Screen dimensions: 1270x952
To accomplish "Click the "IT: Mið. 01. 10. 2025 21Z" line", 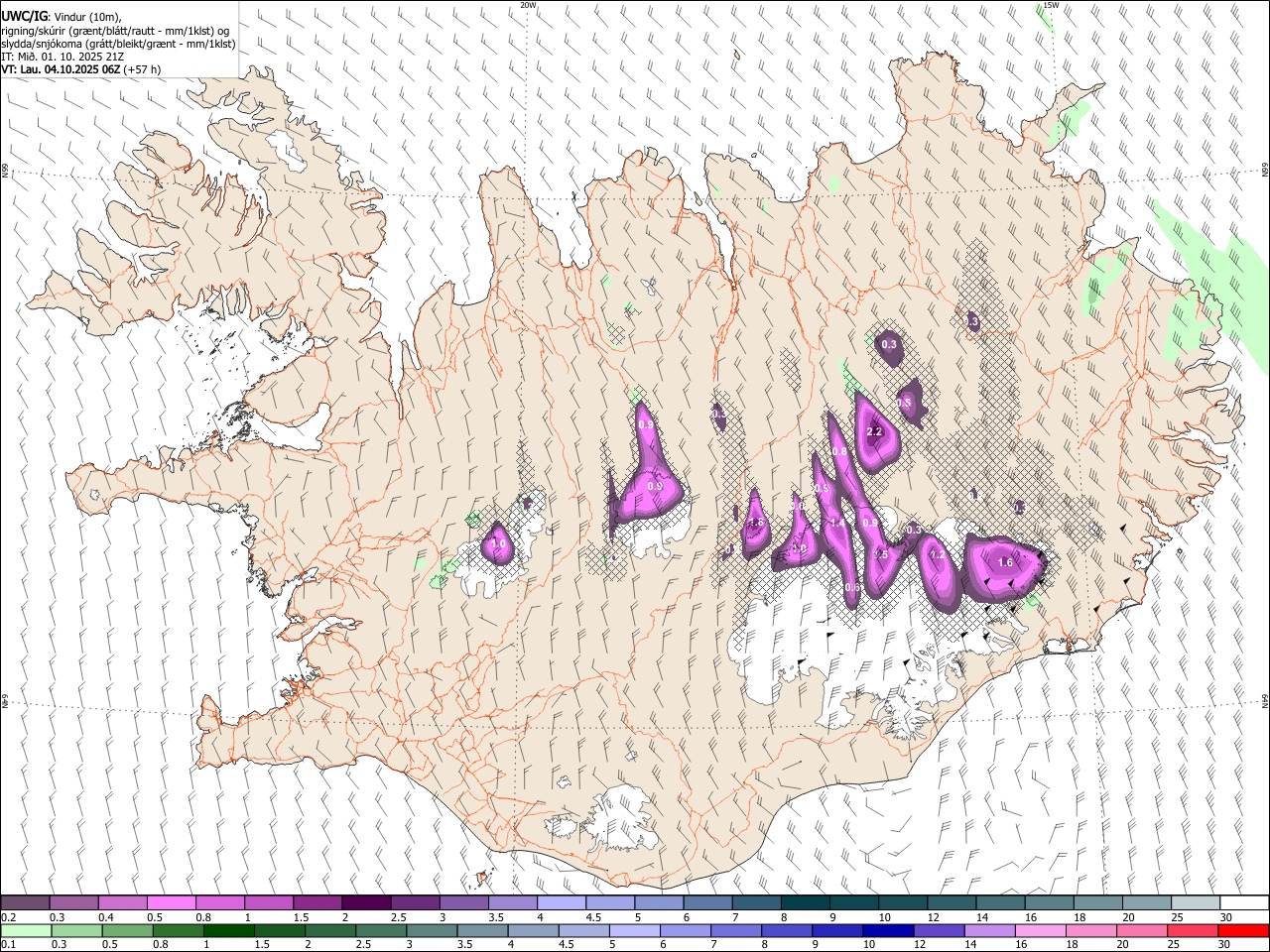I will pyautogui.click(x=63, y=57).
